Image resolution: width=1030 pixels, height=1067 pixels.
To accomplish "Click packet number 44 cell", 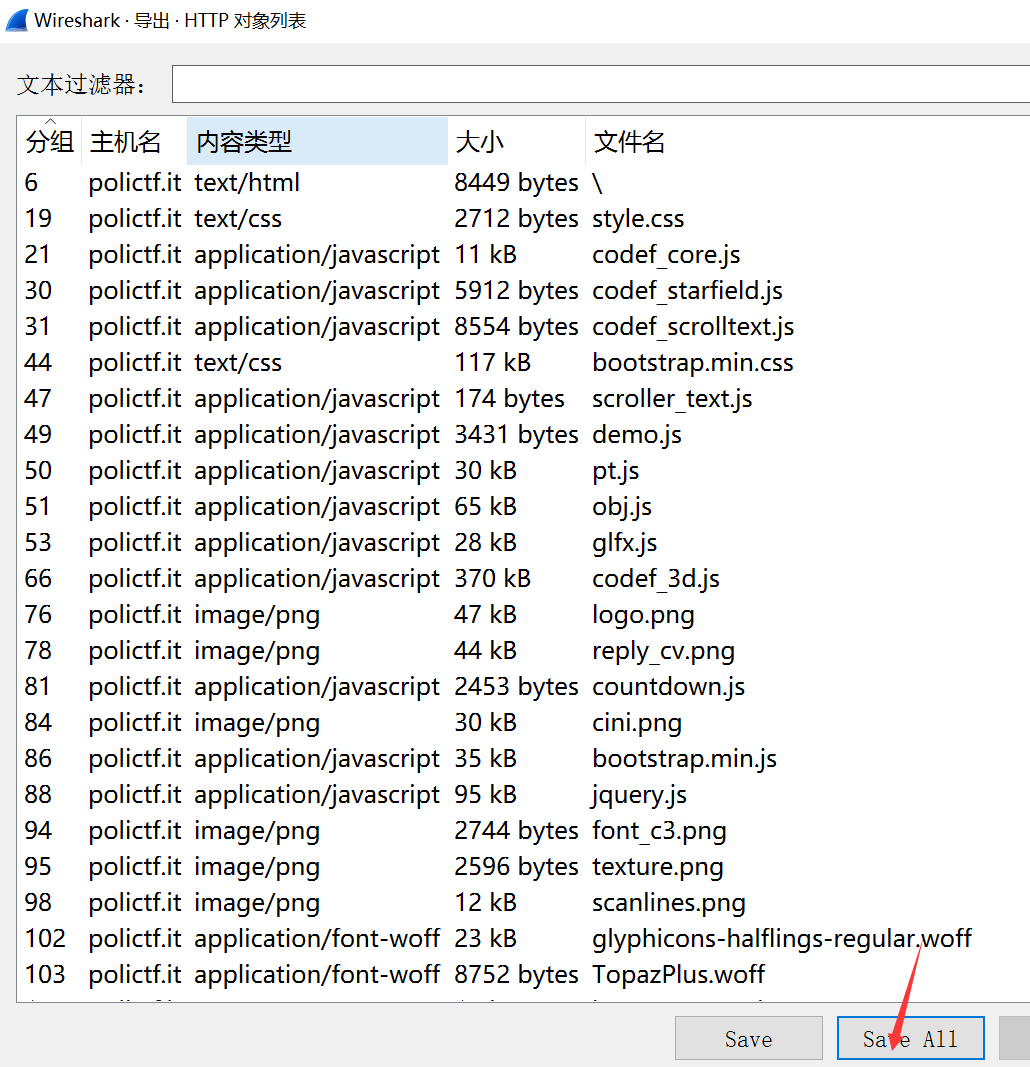I will click(x=38, y=363).
